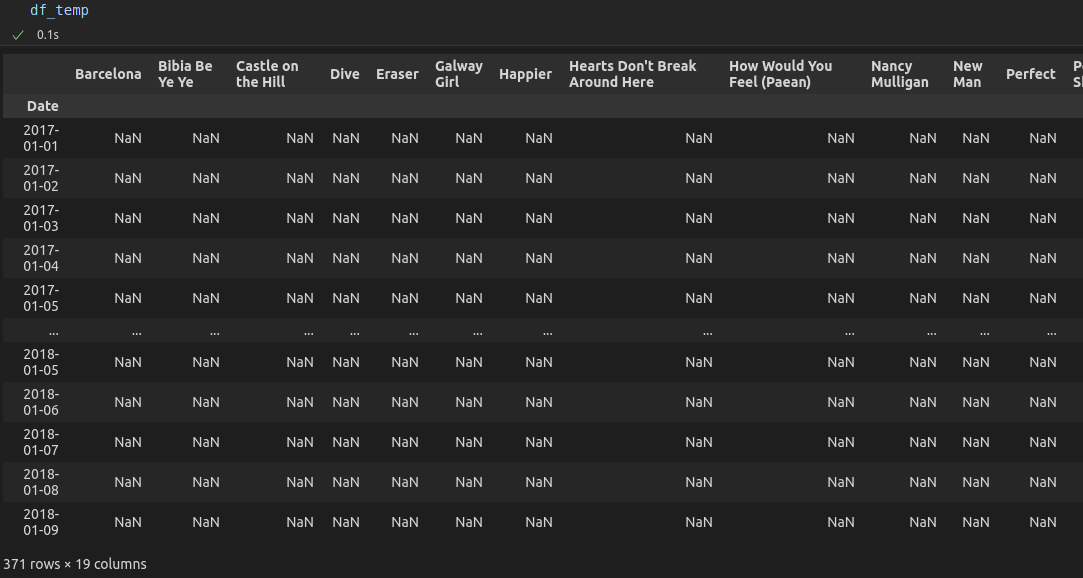
Task: Click the 2018-01-08 row label
Action: click(x=41, y=482)
